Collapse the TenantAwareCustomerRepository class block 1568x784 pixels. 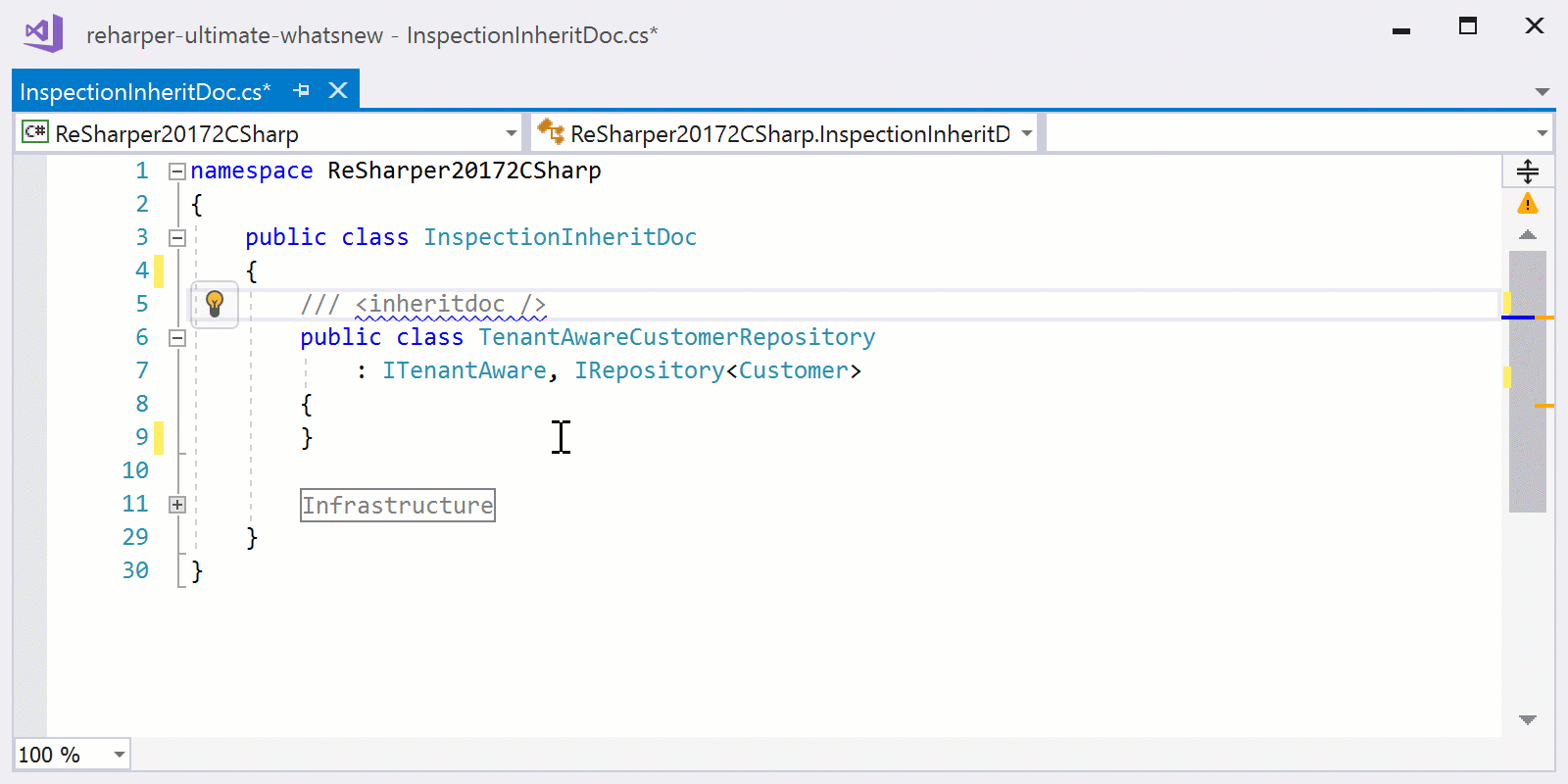pos(177,338)
